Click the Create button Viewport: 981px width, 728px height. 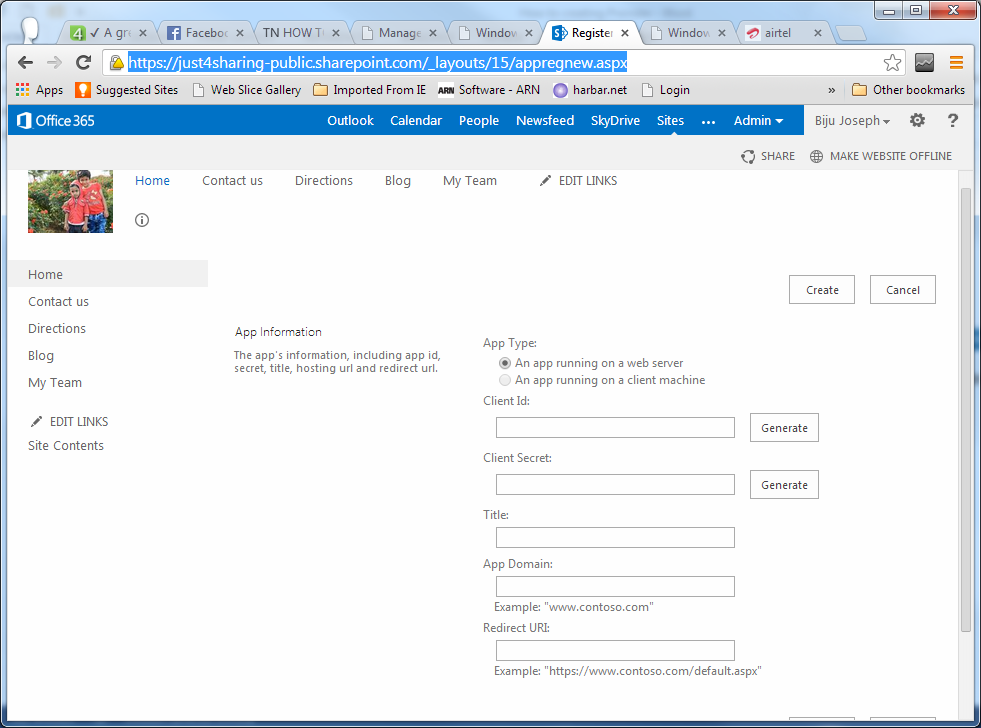pos(821,289)
